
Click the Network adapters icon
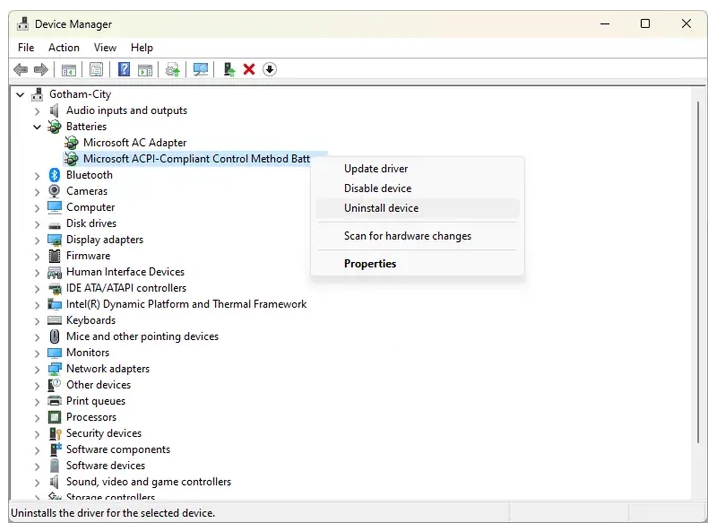pyautogui.click(x=54, y=369)
